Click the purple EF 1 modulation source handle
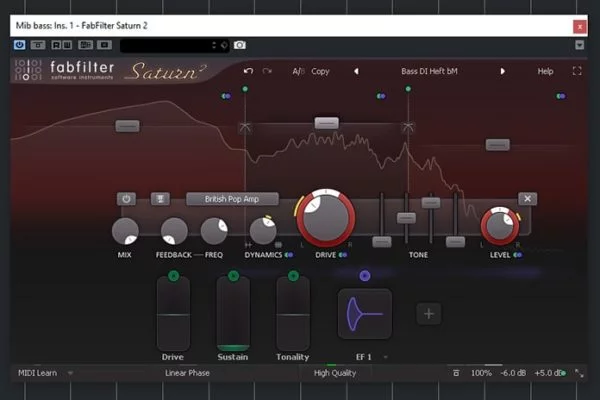 click(x=365, y=276)
